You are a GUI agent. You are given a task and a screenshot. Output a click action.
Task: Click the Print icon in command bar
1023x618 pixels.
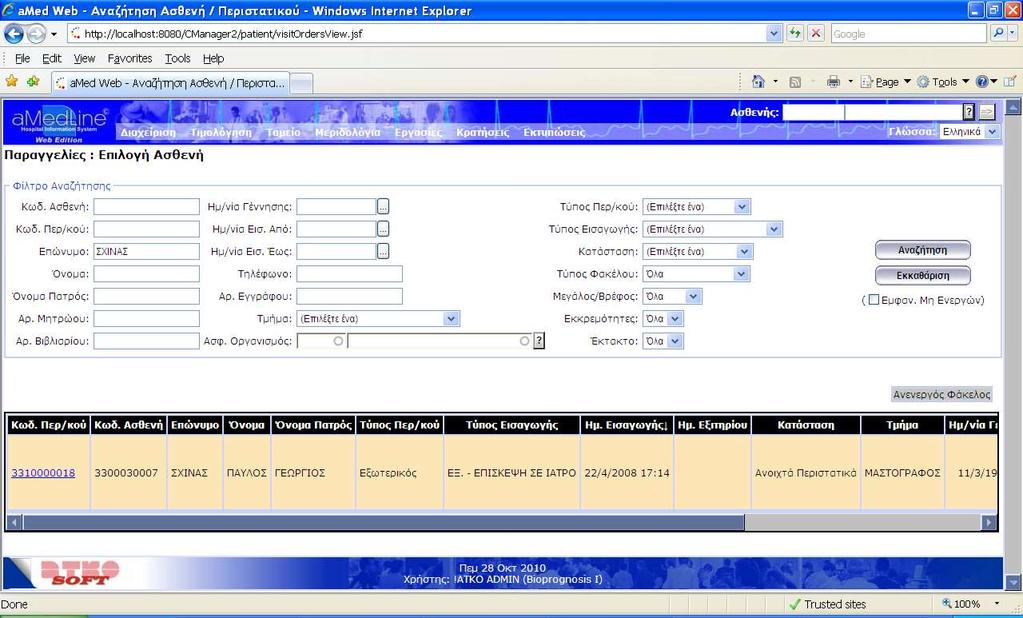tap(833, 82)
